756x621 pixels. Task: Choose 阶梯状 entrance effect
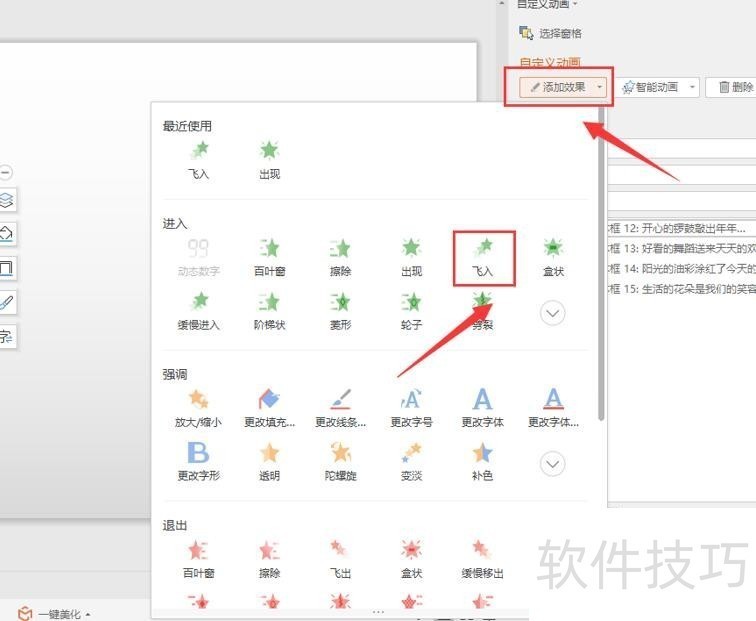click(x=269, y=311)
